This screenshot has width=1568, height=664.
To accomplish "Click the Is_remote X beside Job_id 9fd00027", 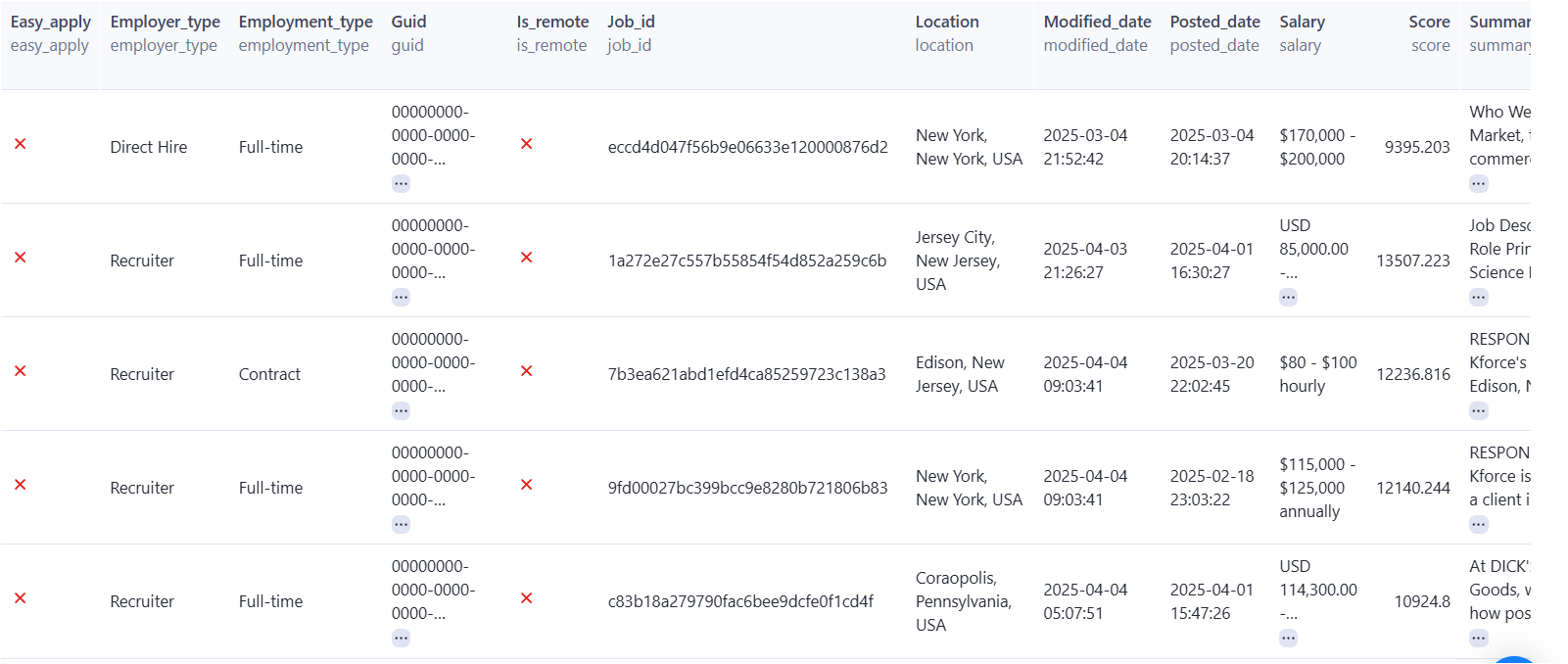I will [x=527, y=484].
